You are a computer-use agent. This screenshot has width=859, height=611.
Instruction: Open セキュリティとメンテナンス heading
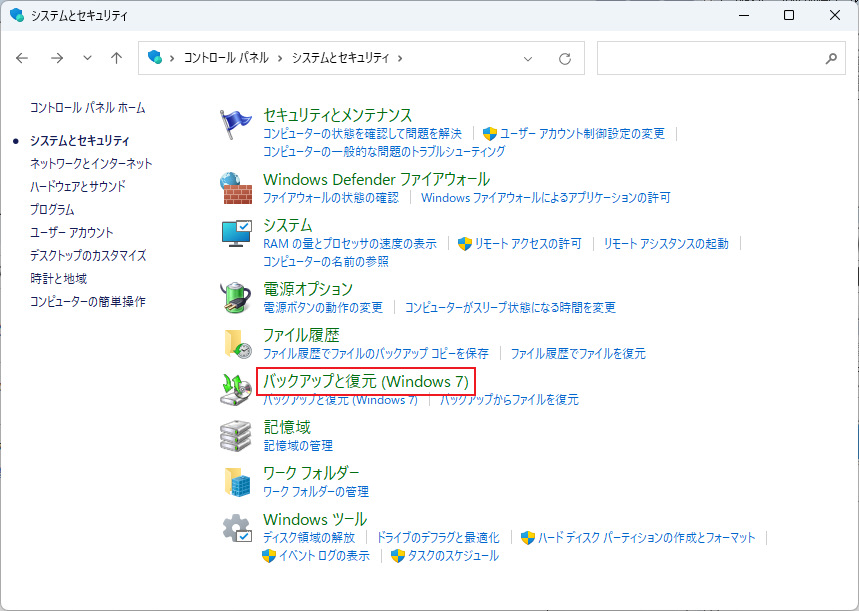[x=337, y=115]
